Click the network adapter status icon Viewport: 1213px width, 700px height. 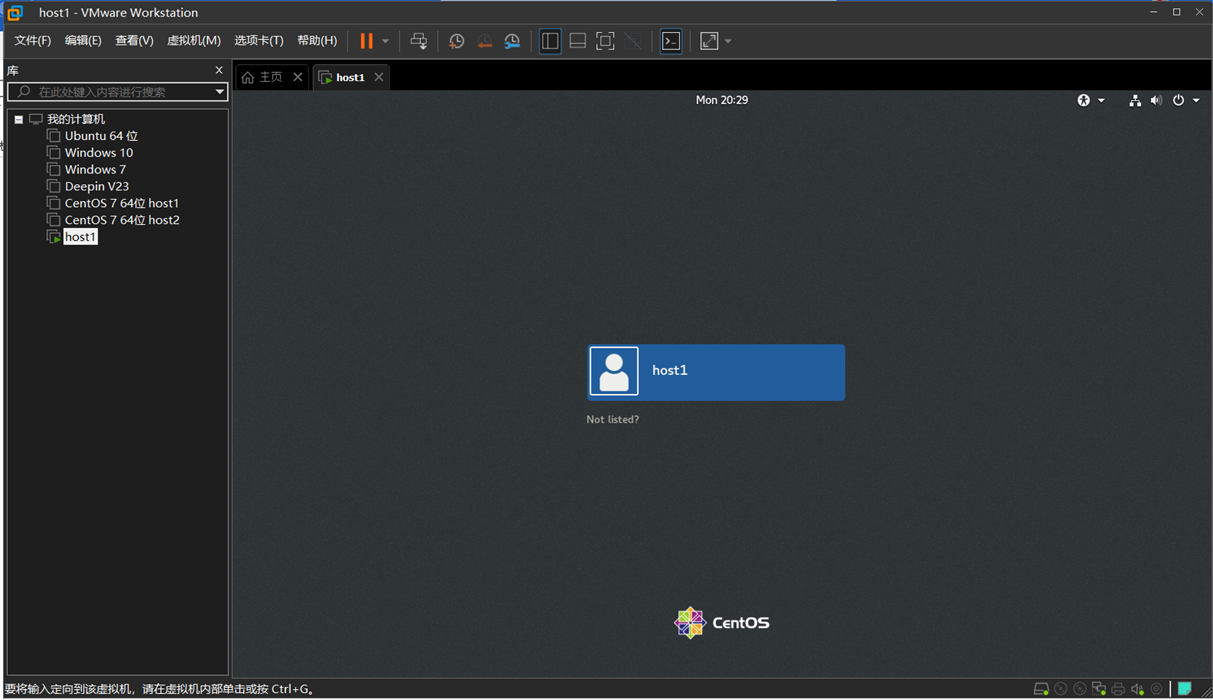1099,689
